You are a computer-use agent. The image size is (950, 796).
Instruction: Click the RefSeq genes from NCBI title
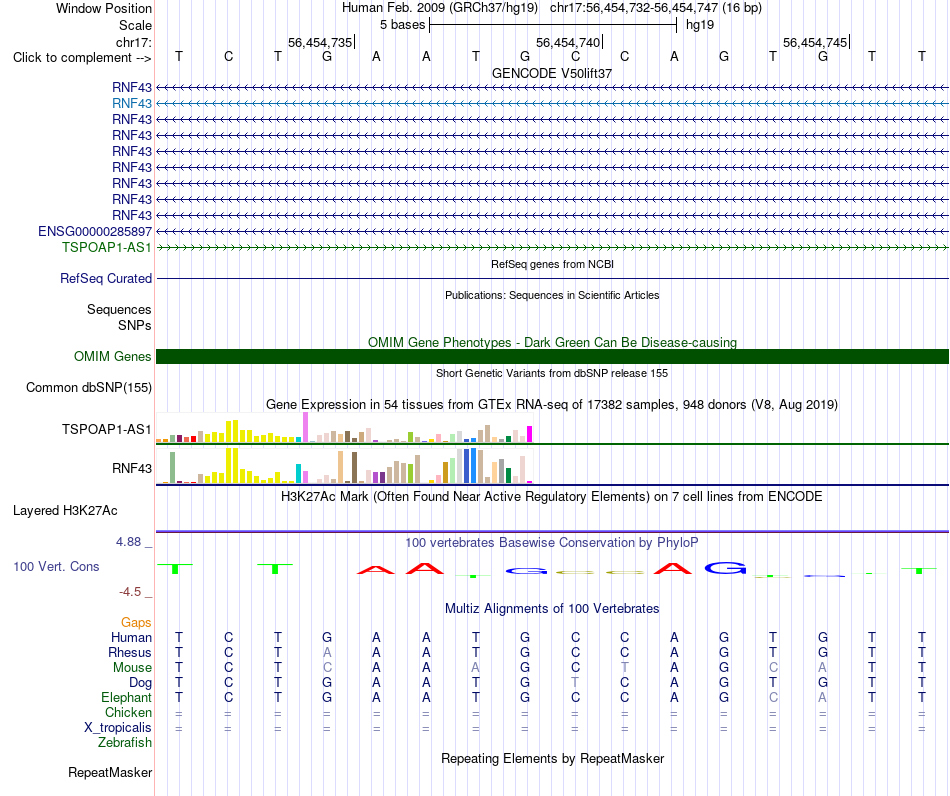[x=552, y=264]
